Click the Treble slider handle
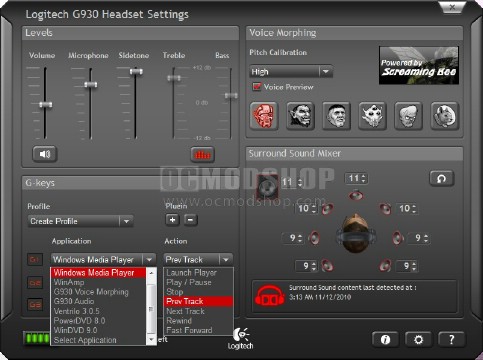Image resolution: width=483 pixels, height=360 pixels. click(x=174, y=78)
